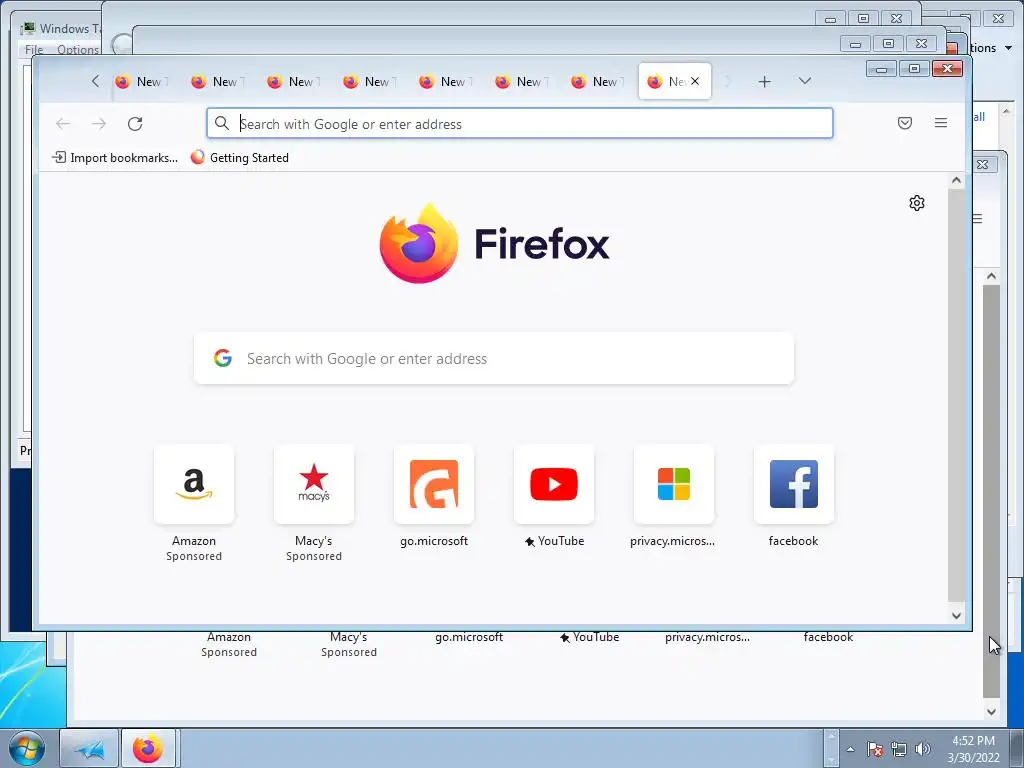Open Options menu in Windows Task Manager
Viewport: 1024px width, 768px height.
(x=78, y=50)
